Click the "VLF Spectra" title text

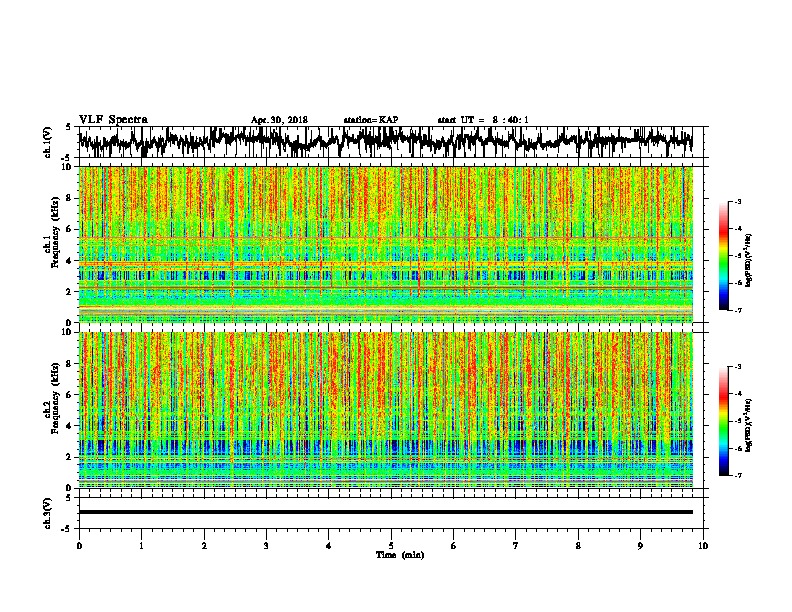[x=114, y=120]
